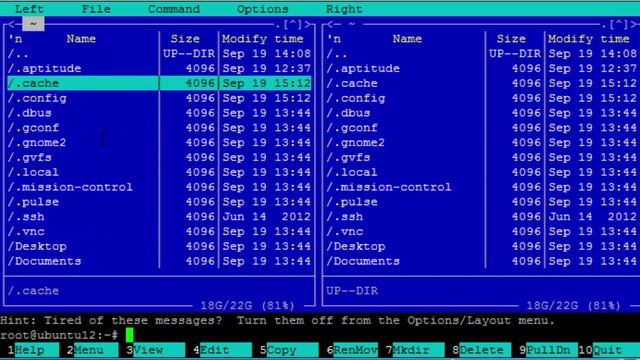
Task: Sort right panel by Modify time header
Action: pyautogui.click(x=589, y=39)
